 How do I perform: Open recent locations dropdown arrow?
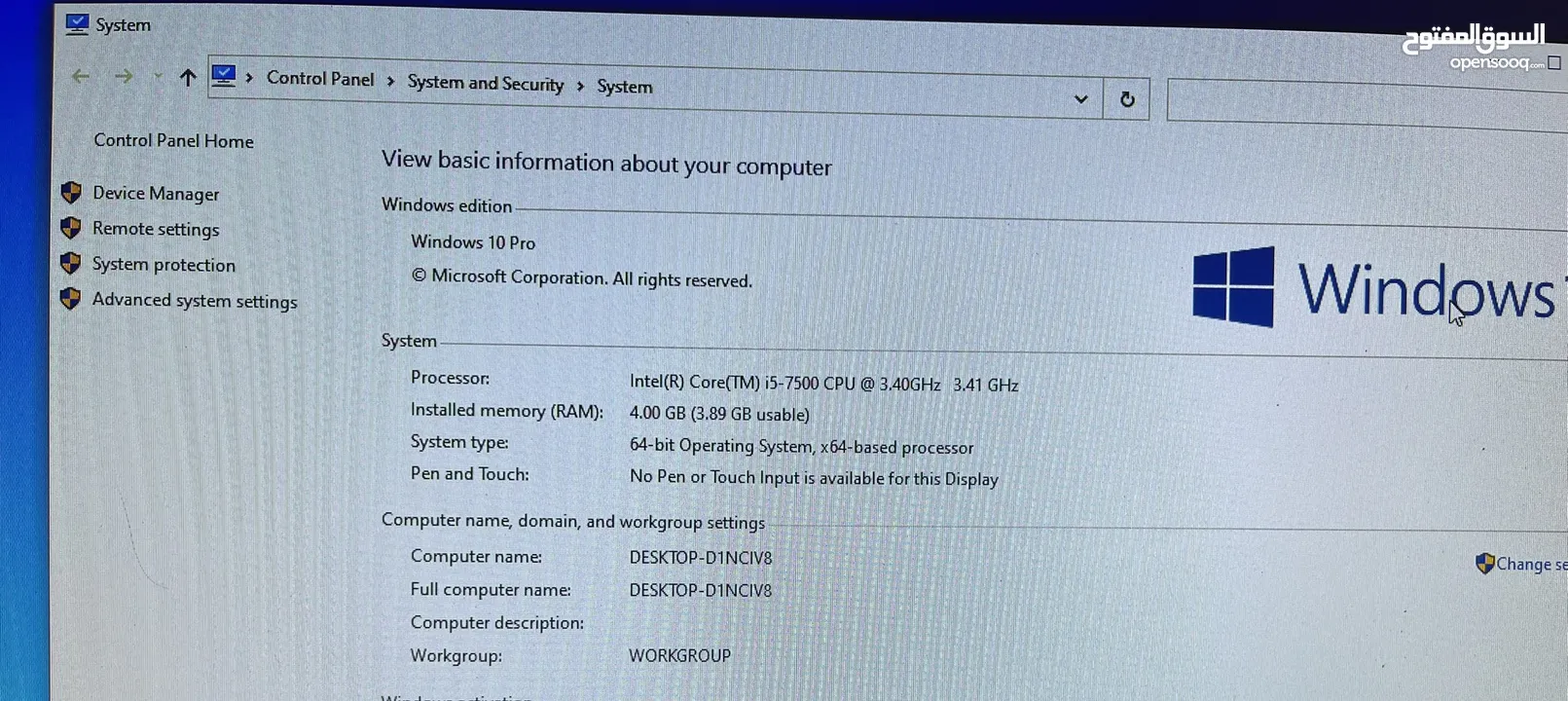tap(157, 76)
